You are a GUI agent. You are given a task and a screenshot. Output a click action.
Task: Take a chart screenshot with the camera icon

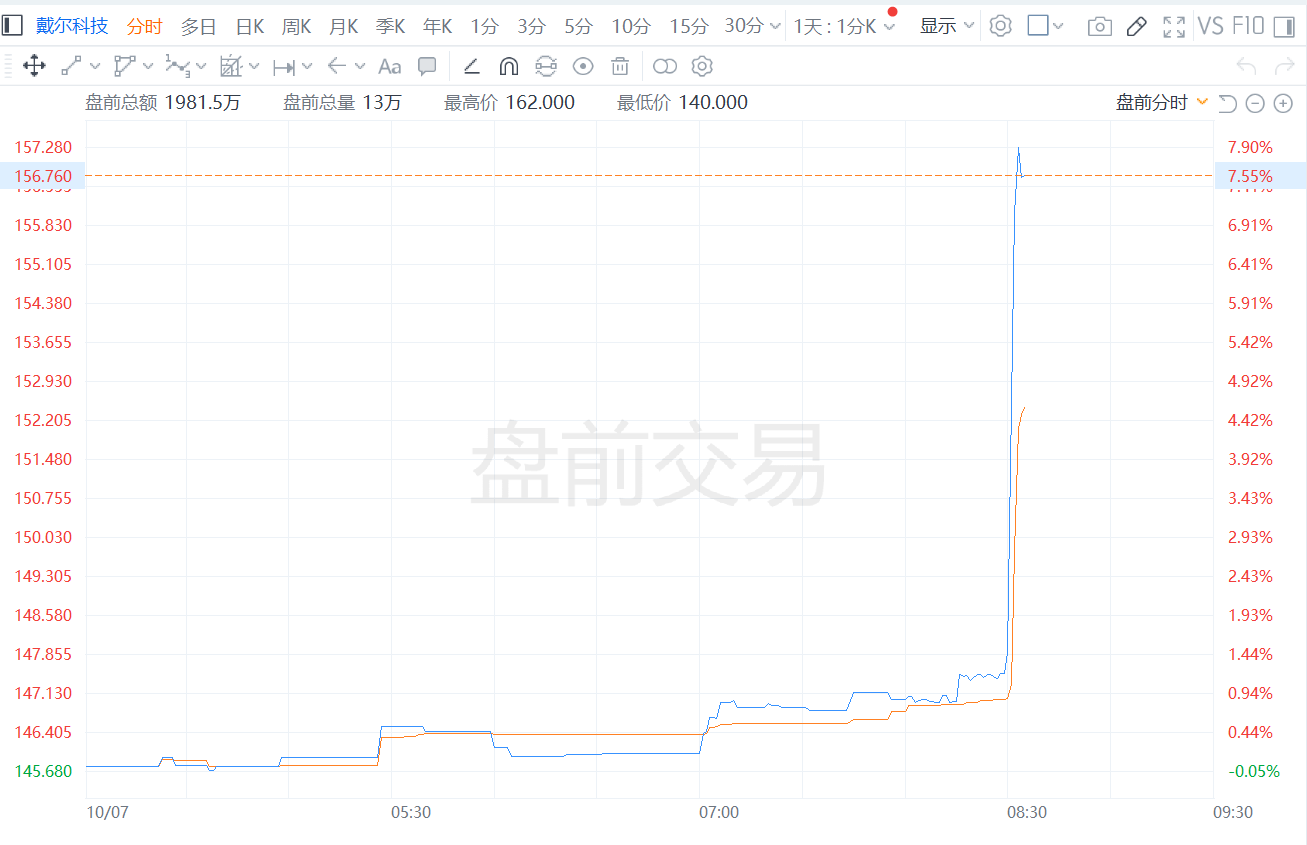1099,27
